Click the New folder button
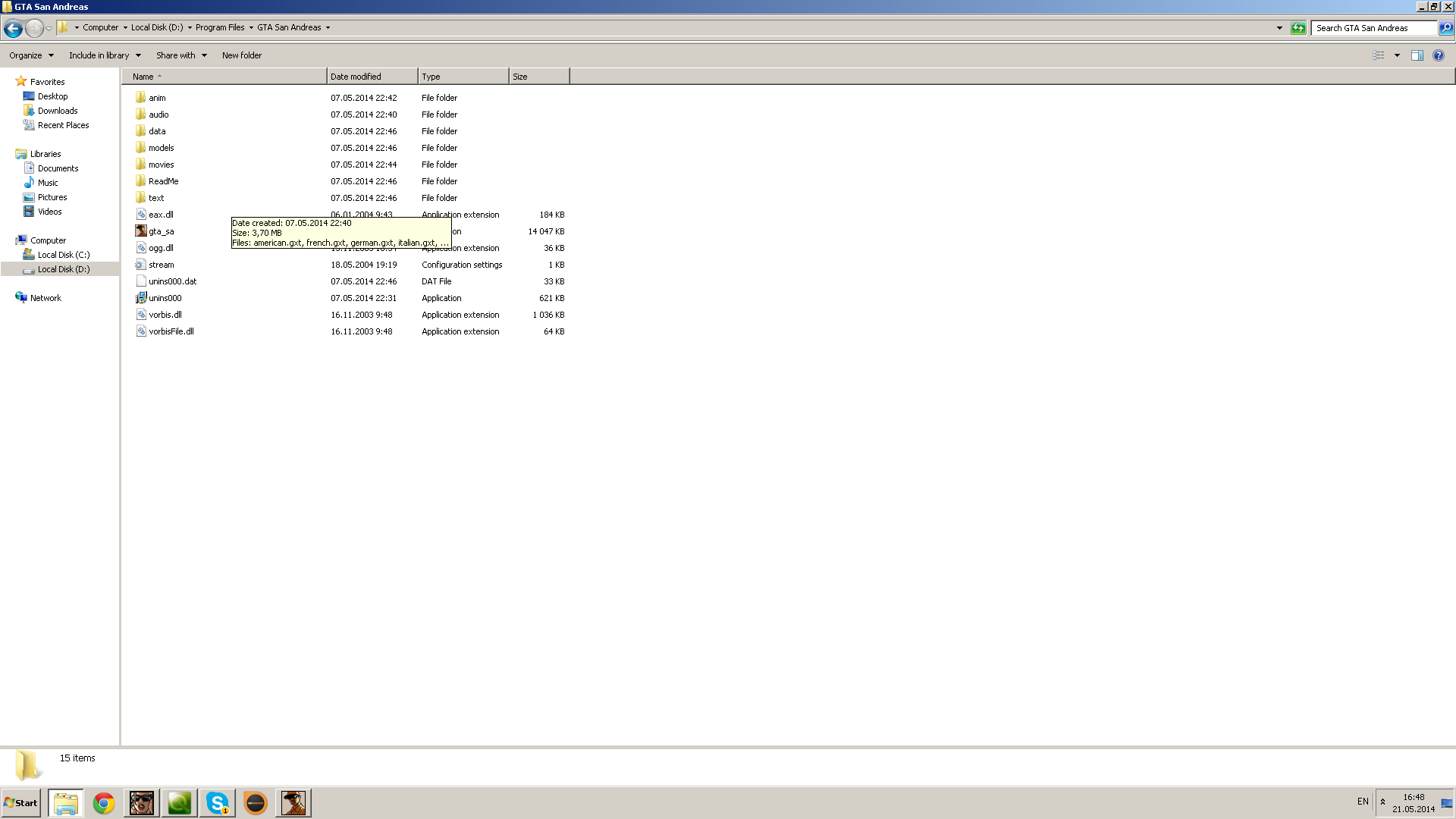Viewport: 1456px width, 819px height. 242,55
